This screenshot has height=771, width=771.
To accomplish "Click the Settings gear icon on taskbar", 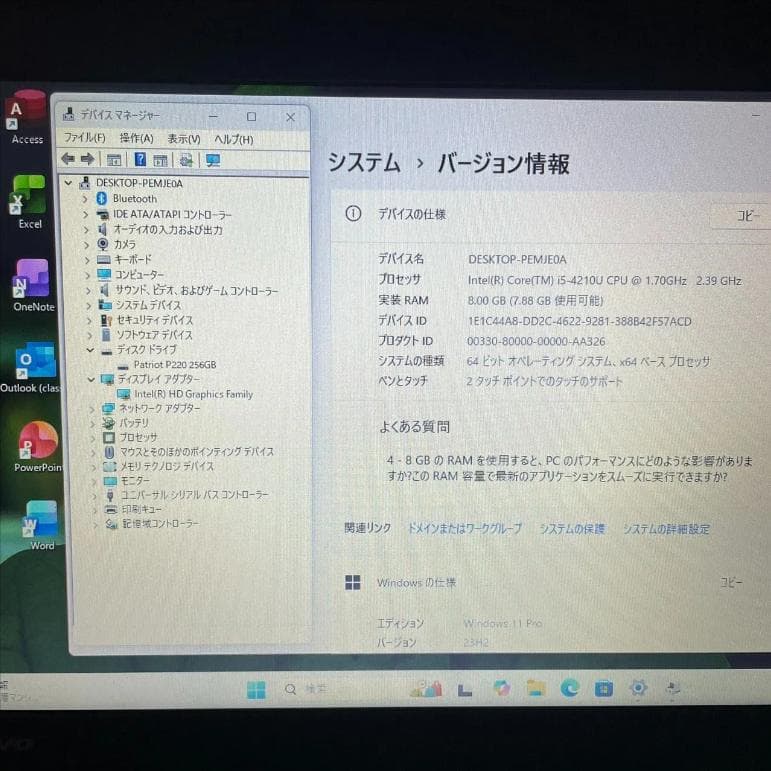I will tap(638, 687).
